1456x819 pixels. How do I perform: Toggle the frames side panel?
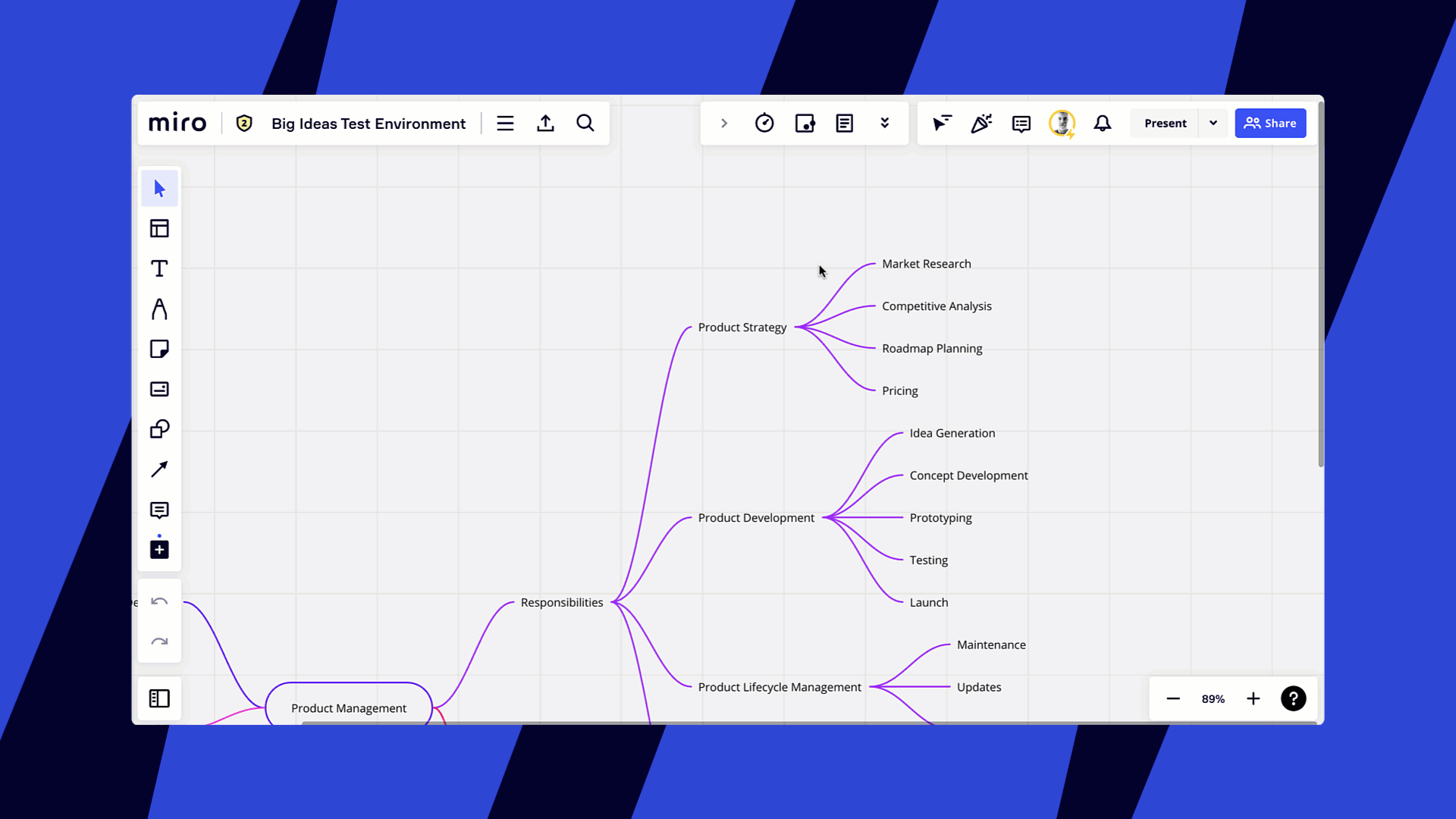159,698
